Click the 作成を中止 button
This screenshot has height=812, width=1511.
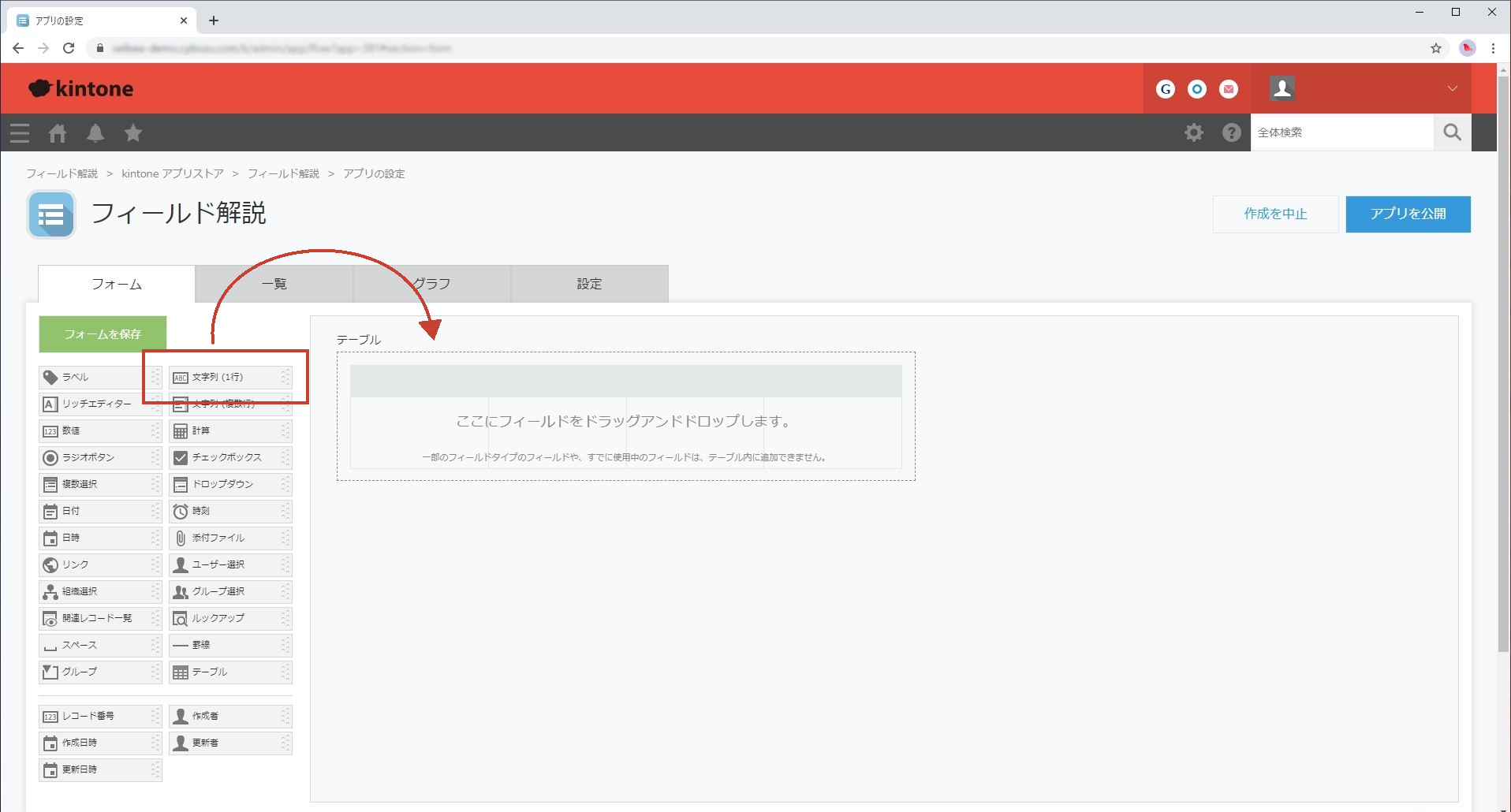[1275, 214]
